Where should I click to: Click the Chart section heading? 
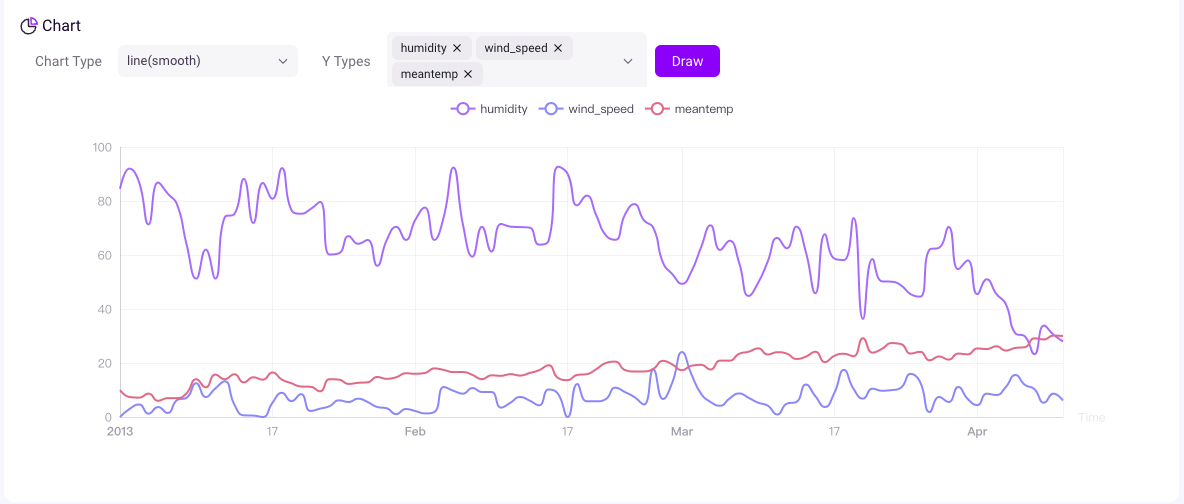(62, 26)
